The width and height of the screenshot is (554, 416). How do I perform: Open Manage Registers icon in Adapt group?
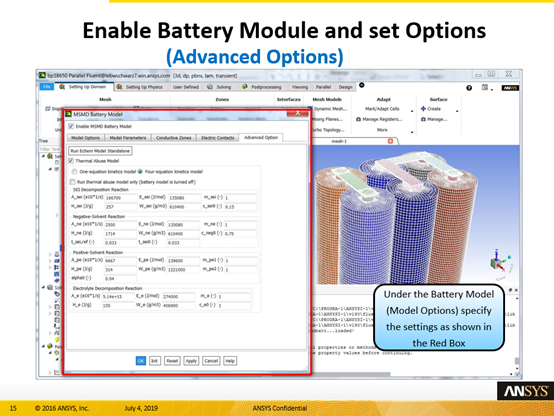pyautogui.click(x=359, y=119)
